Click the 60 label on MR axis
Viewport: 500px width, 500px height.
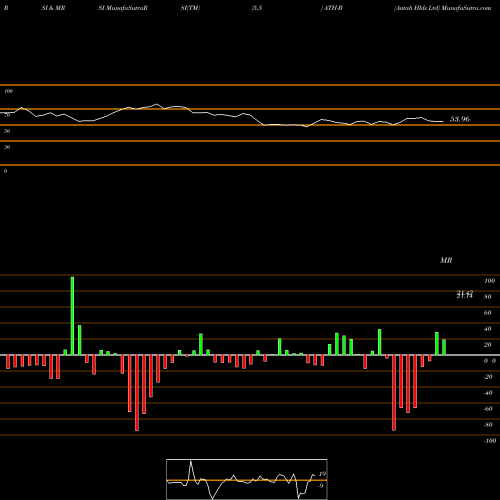(488, 313)
